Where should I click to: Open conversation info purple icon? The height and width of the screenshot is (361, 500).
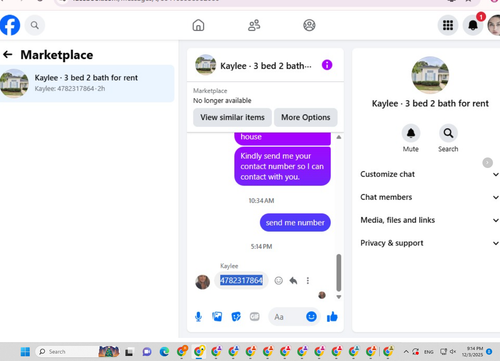click(x=327, y=65)
